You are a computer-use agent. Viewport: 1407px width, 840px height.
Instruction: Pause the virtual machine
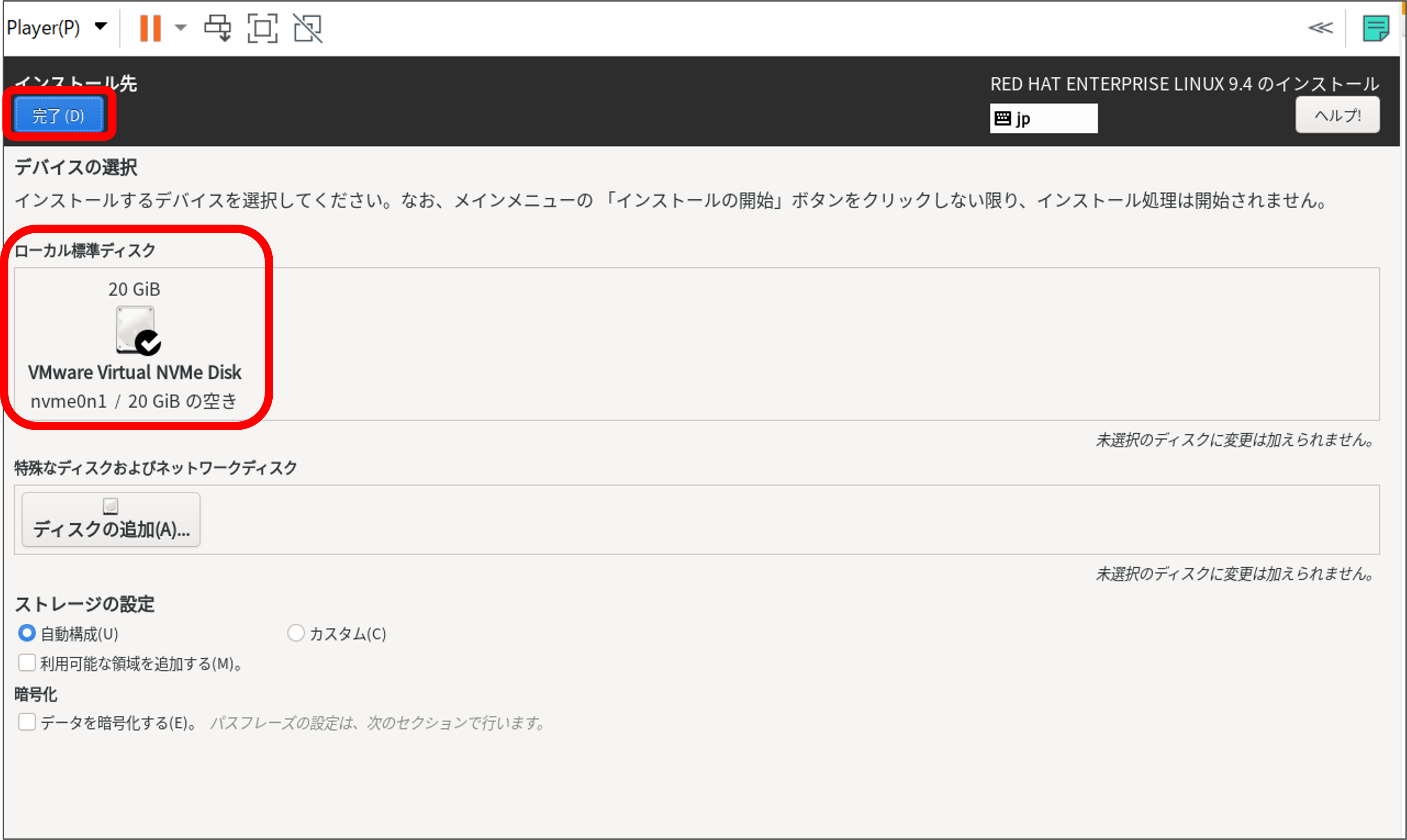tap(150, 28)
